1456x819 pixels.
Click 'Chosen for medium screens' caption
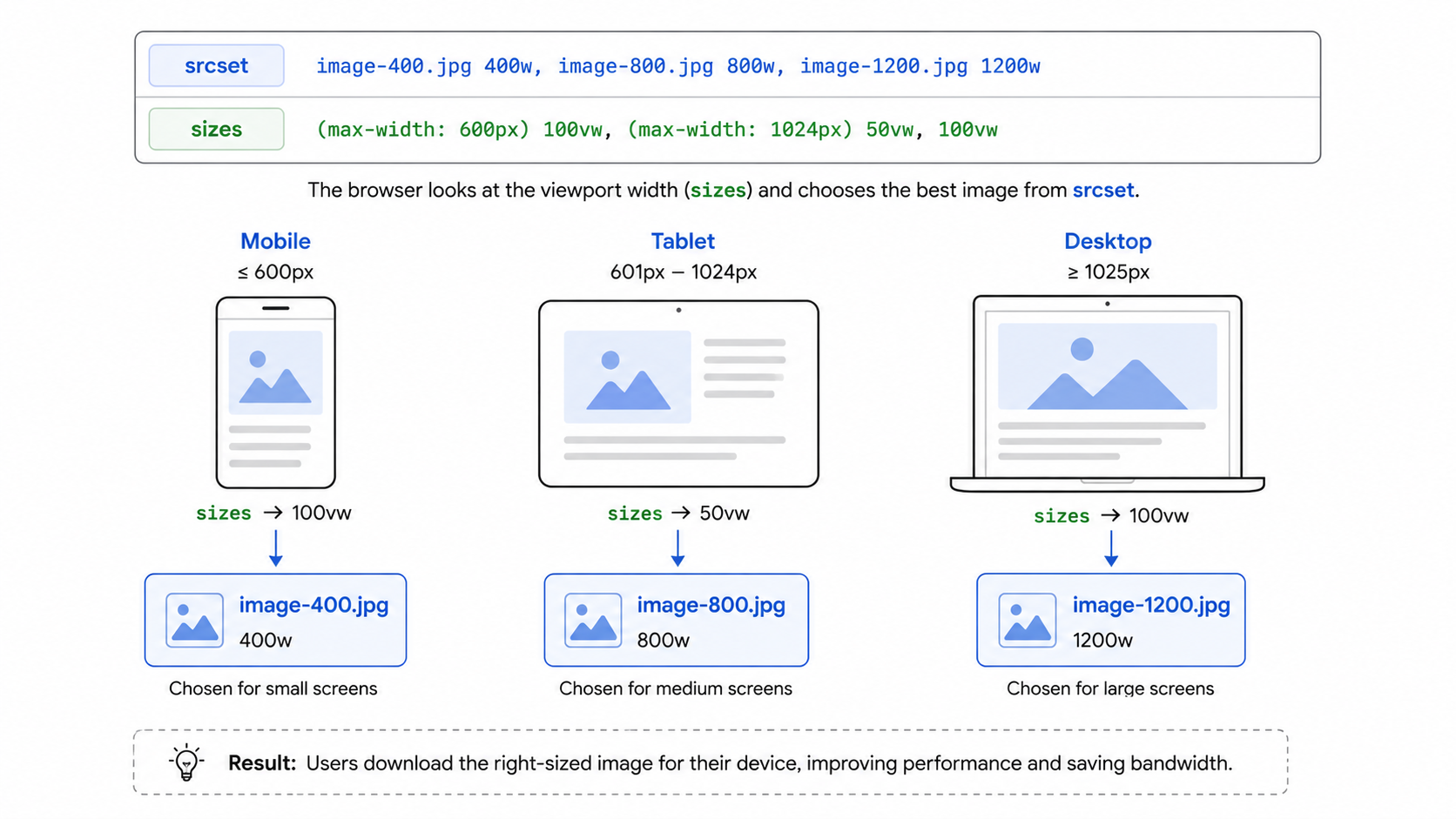click(x=676, y=688)
